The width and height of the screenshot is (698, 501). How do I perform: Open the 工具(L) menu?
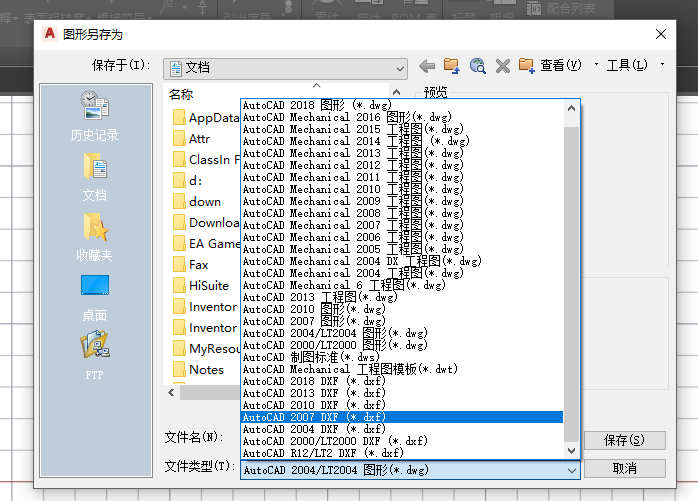pyautogui.click(x=627, y=65)
